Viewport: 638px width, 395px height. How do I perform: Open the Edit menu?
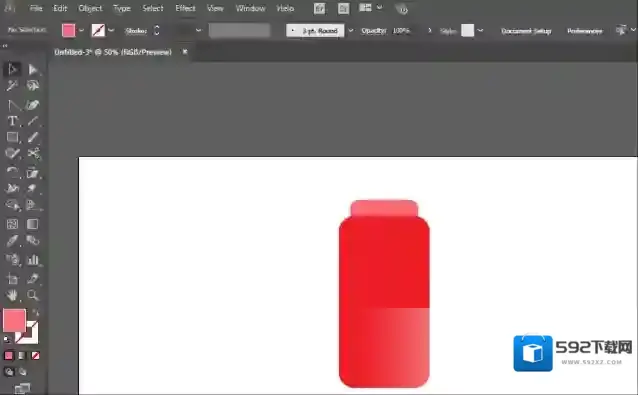60,8
